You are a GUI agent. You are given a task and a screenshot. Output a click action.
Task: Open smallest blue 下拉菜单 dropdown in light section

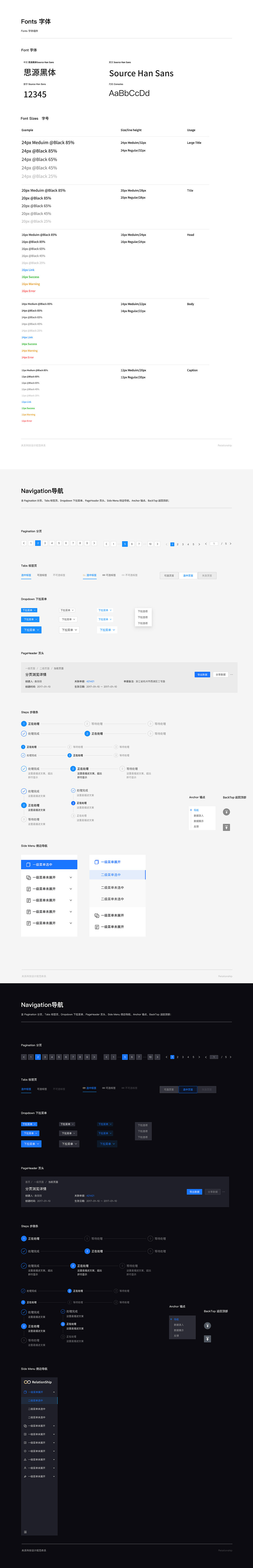[x=29, y=610]
